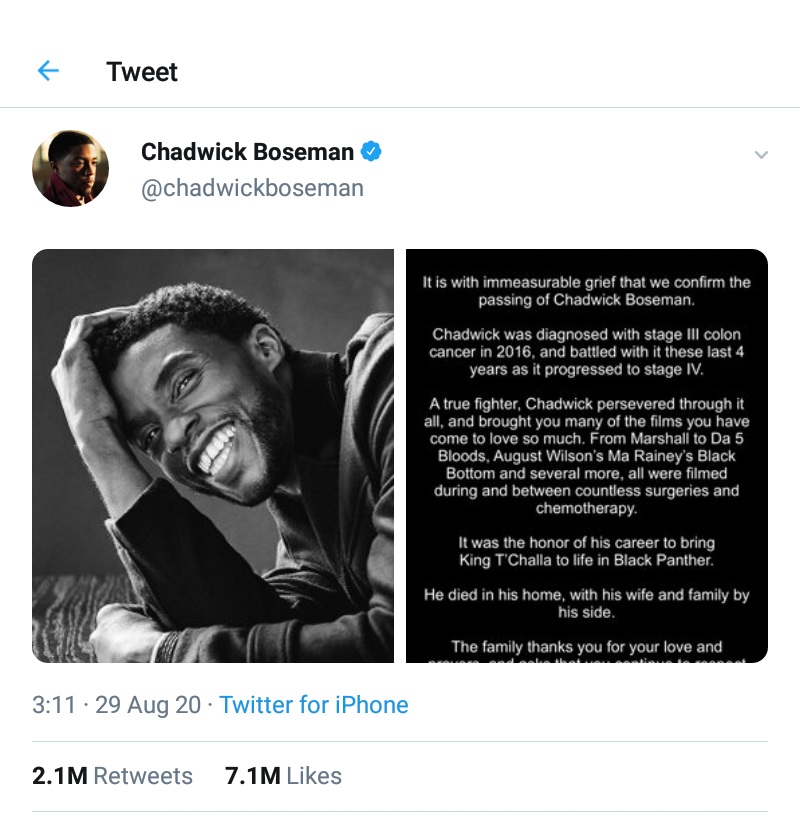
Task: Click the King T'Challa Black Panther paragraph
Action: (x=587, y=551)
